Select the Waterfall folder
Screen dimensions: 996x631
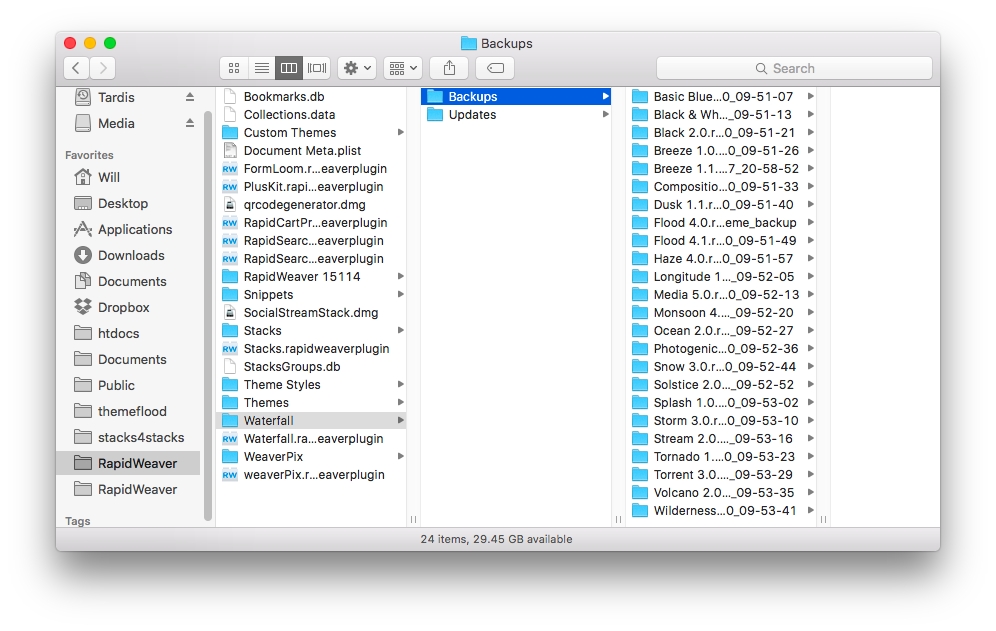coord(311,421)
